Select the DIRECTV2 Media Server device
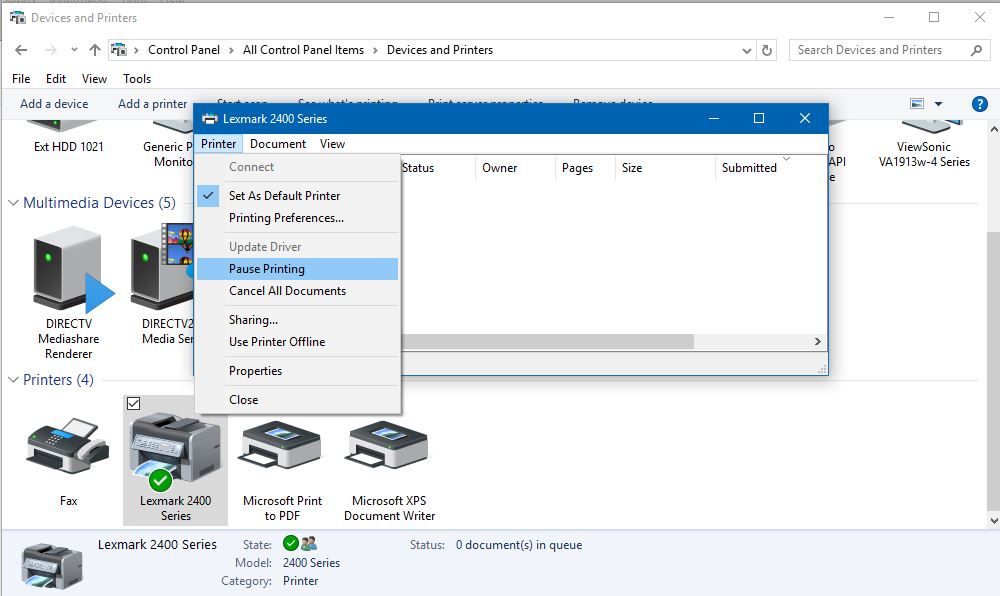Image resolution: width=1000 pixels, height=596 pixels. (162, 266)
